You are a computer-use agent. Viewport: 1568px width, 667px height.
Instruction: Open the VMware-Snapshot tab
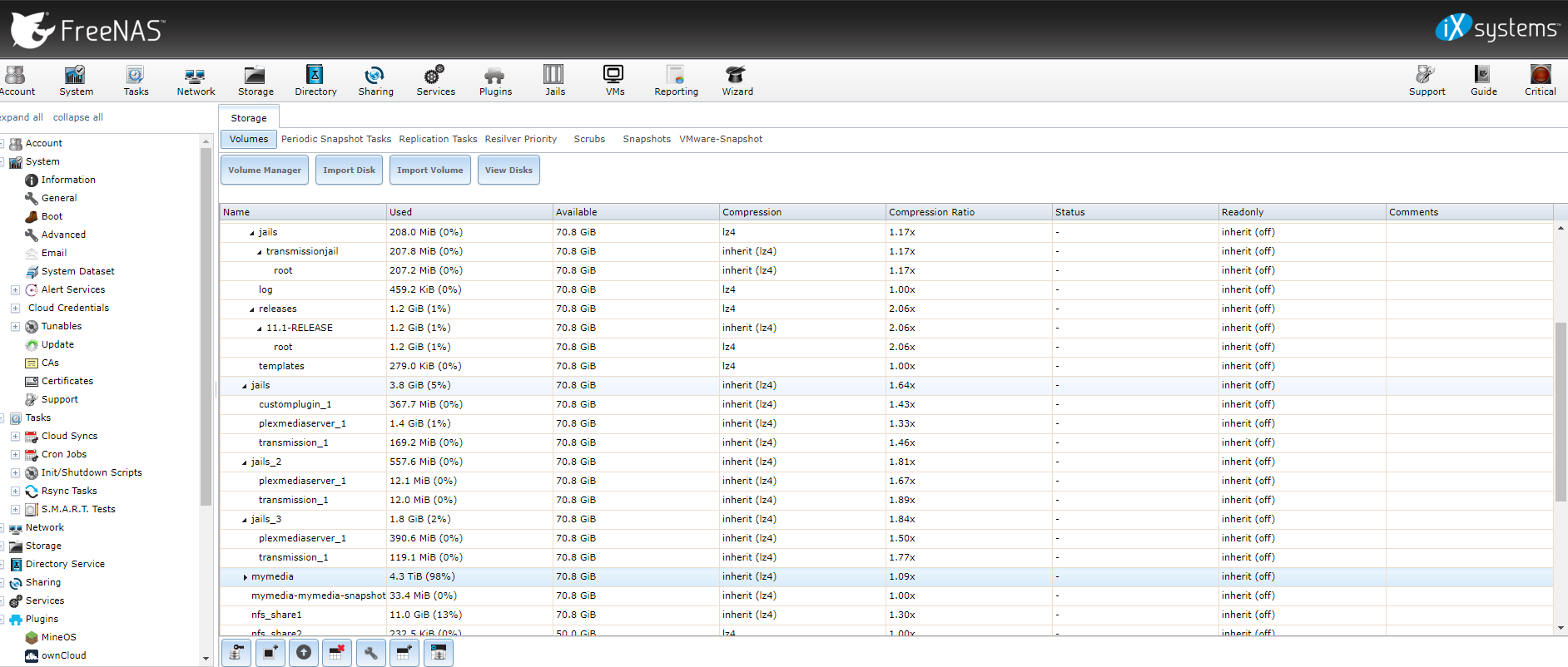[721, 139]
